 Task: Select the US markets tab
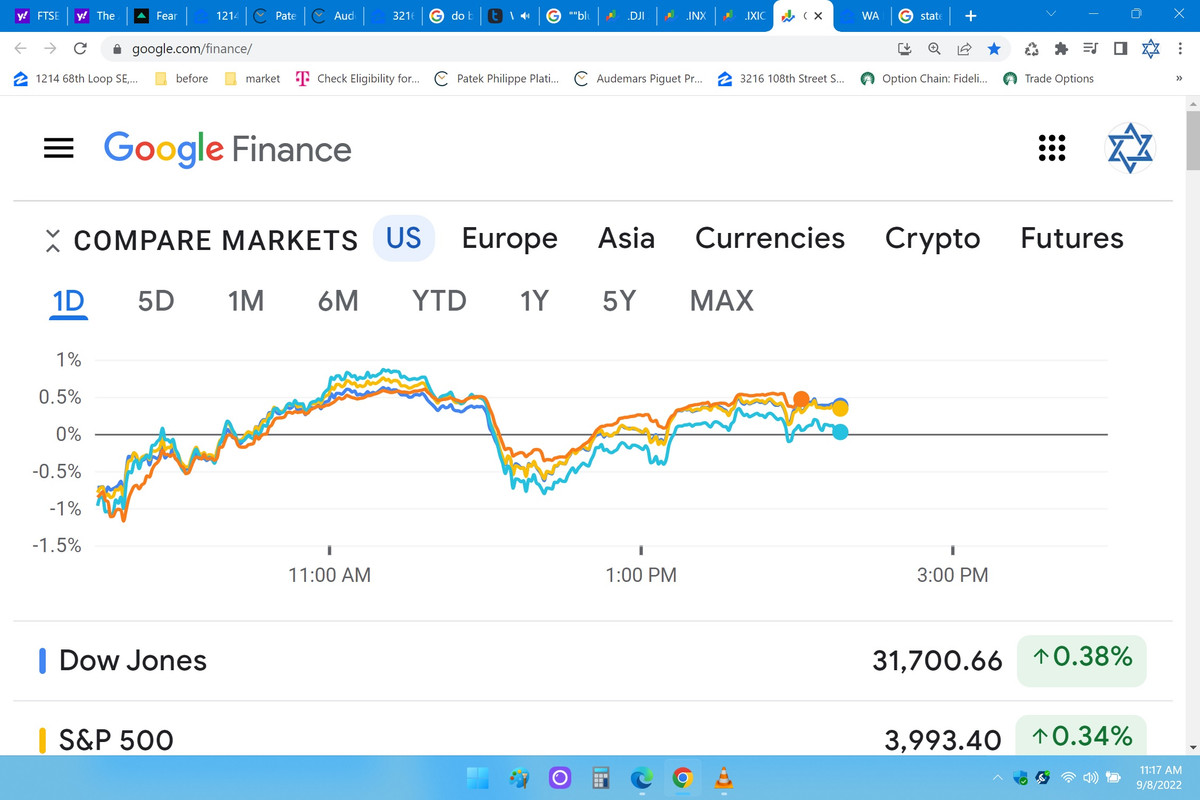(x=404, y=238)
